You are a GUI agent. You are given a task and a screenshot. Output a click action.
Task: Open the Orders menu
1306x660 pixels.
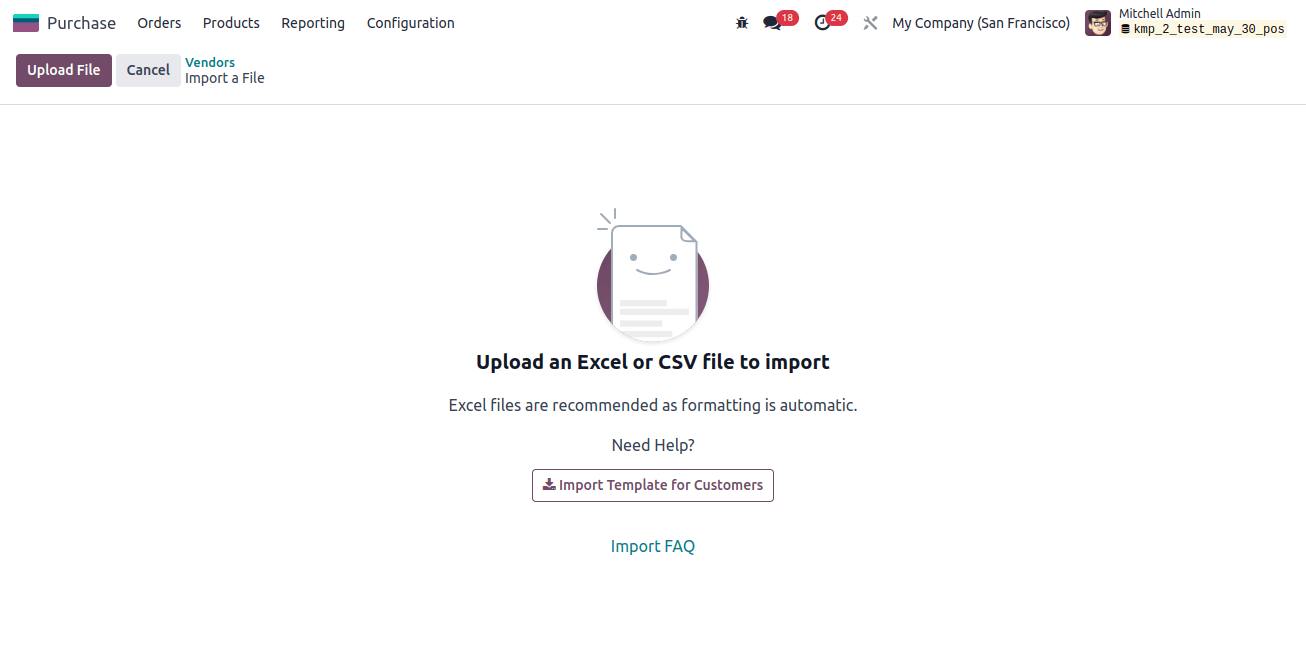point(159,23)
